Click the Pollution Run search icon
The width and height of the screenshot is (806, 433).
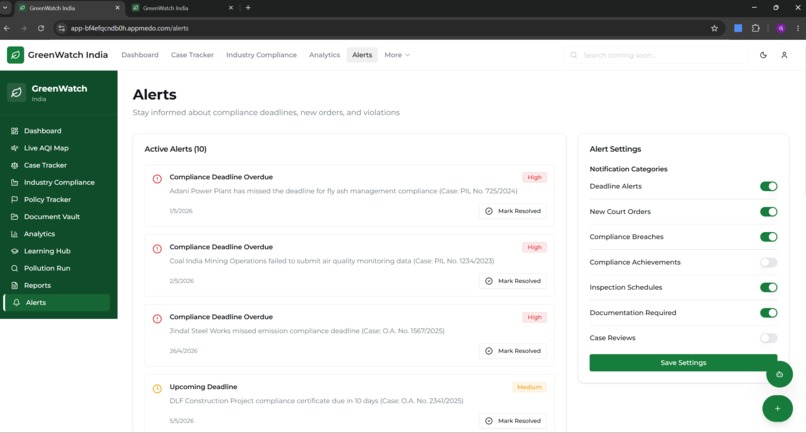point(14,268)
